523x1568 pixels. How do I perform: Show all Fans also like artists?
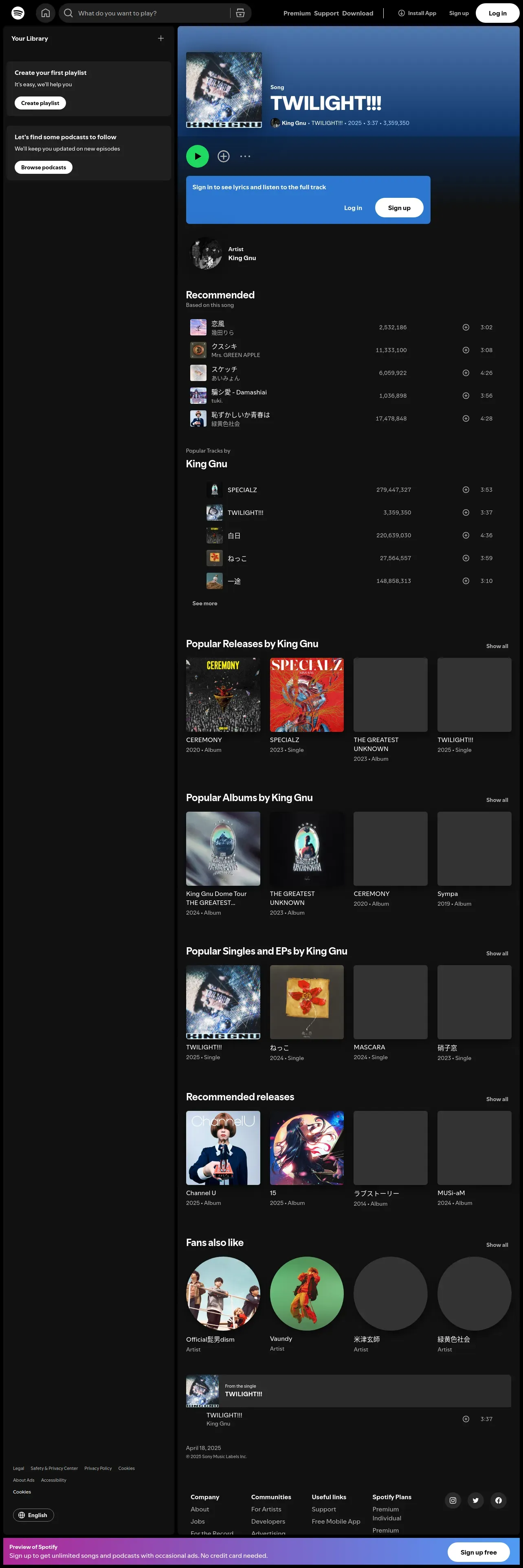coord(497,1245)
